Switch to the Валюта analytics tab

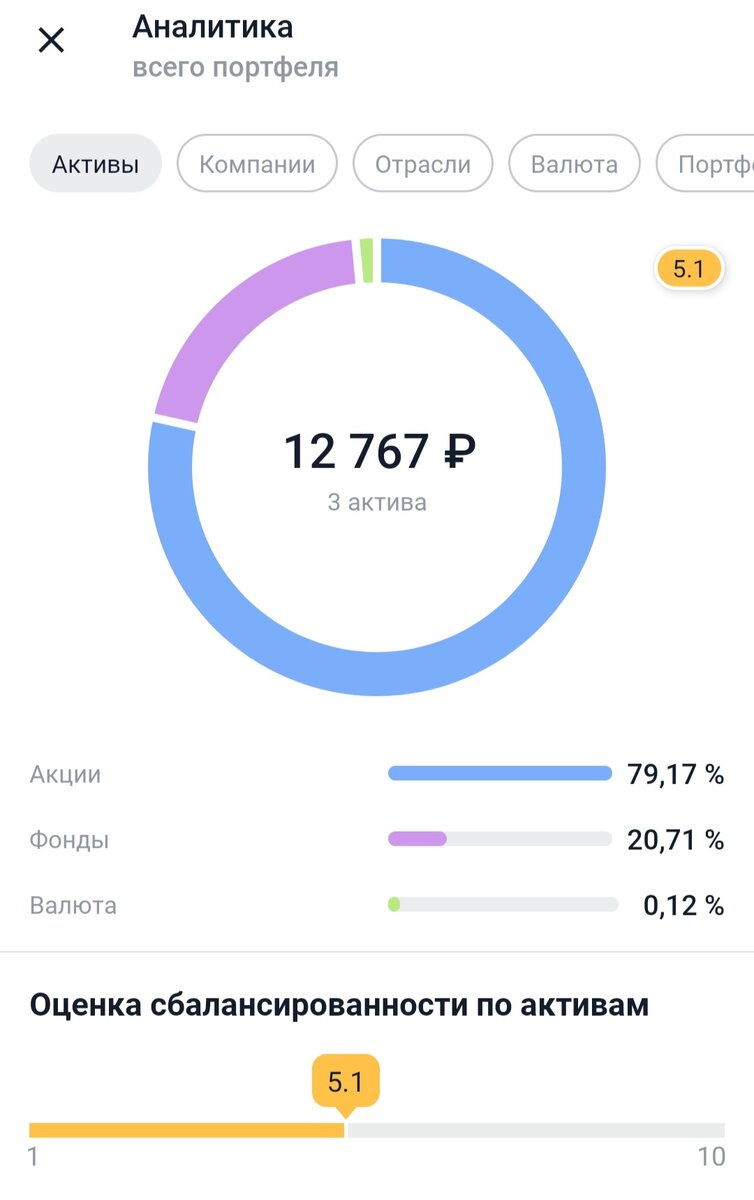574,163
